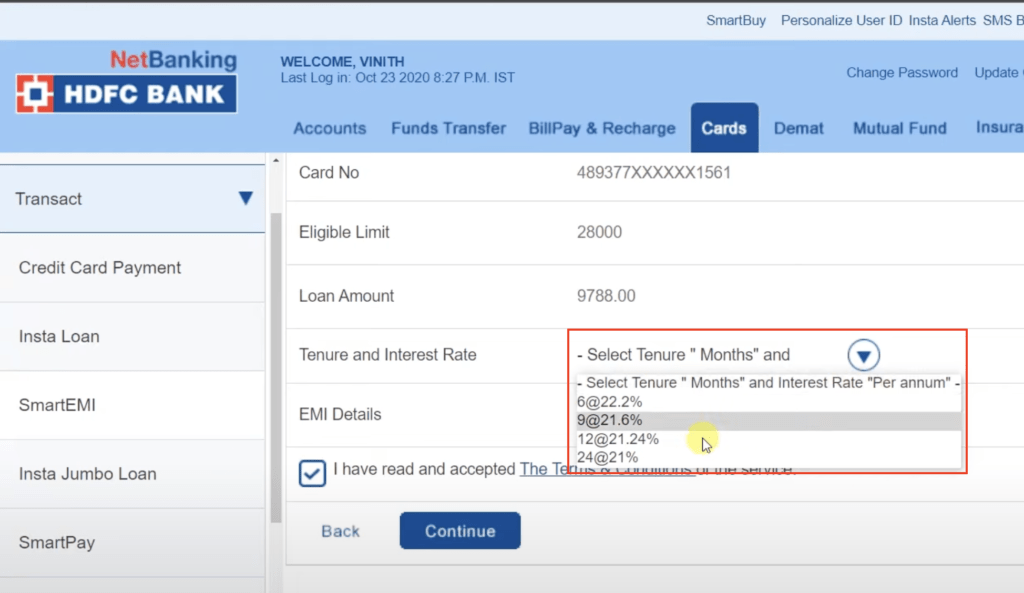Click the Change Password link

902,72
